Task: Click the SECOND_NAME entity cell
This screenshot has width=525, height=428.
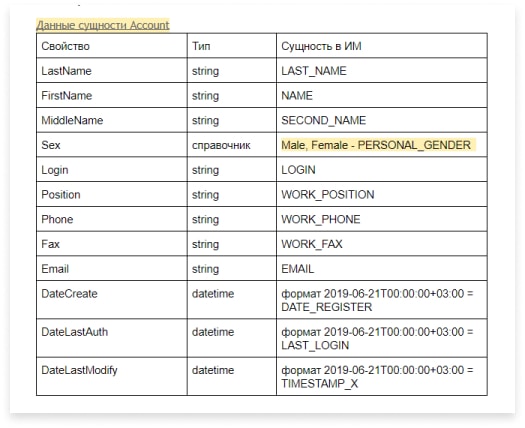Action: [x=382, y=120]
